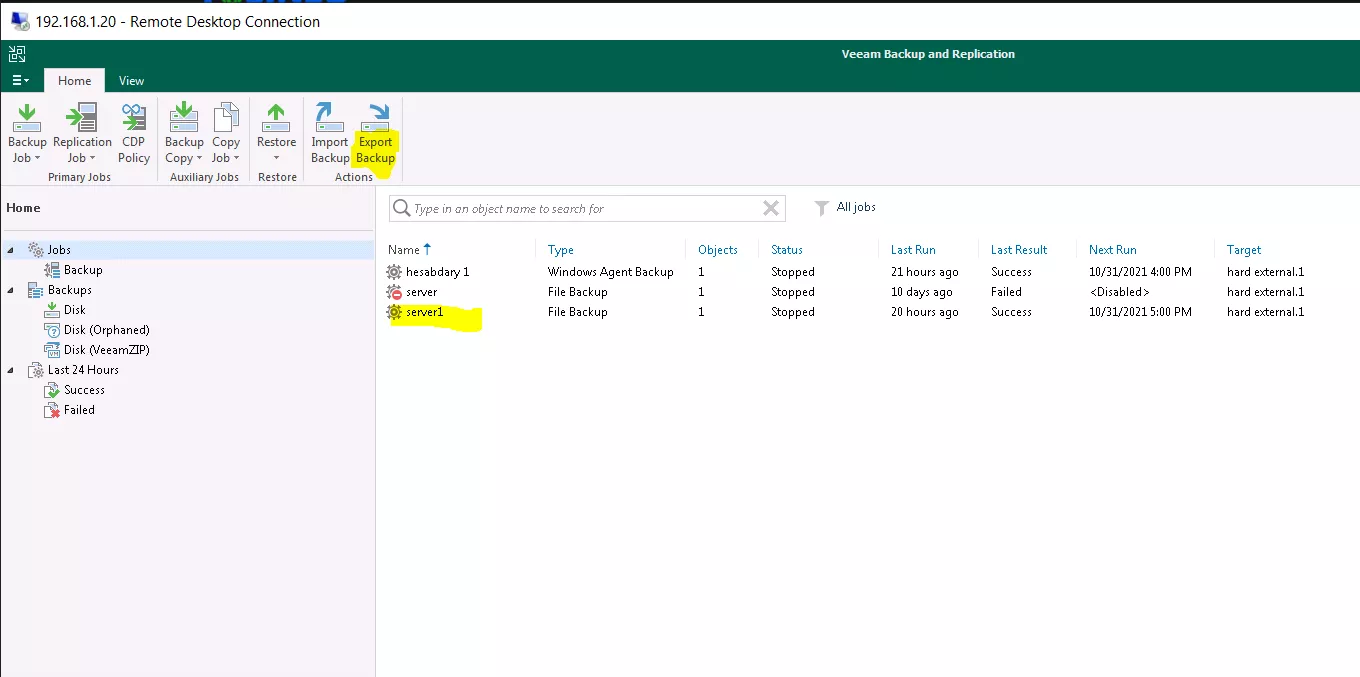The height and width of the screenshot is (677, 1360).
Task: Click the Windows Agent Backup type cell
Action: tap(611, 272)
